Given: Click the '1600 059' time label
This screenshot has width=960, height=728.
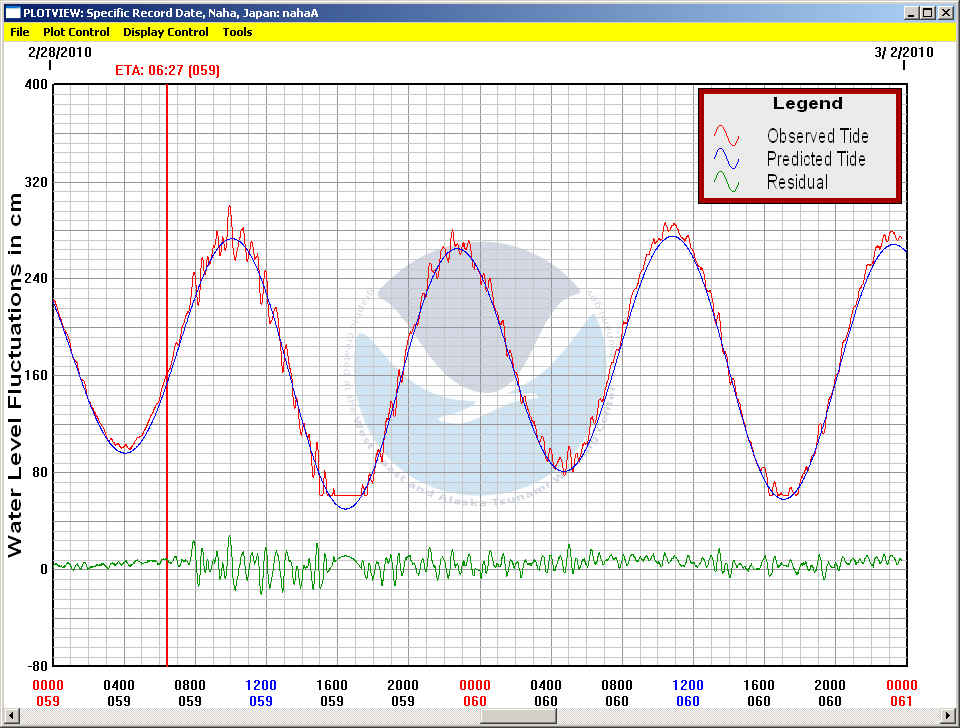Looking at the screenshot, I should point(332,692).
